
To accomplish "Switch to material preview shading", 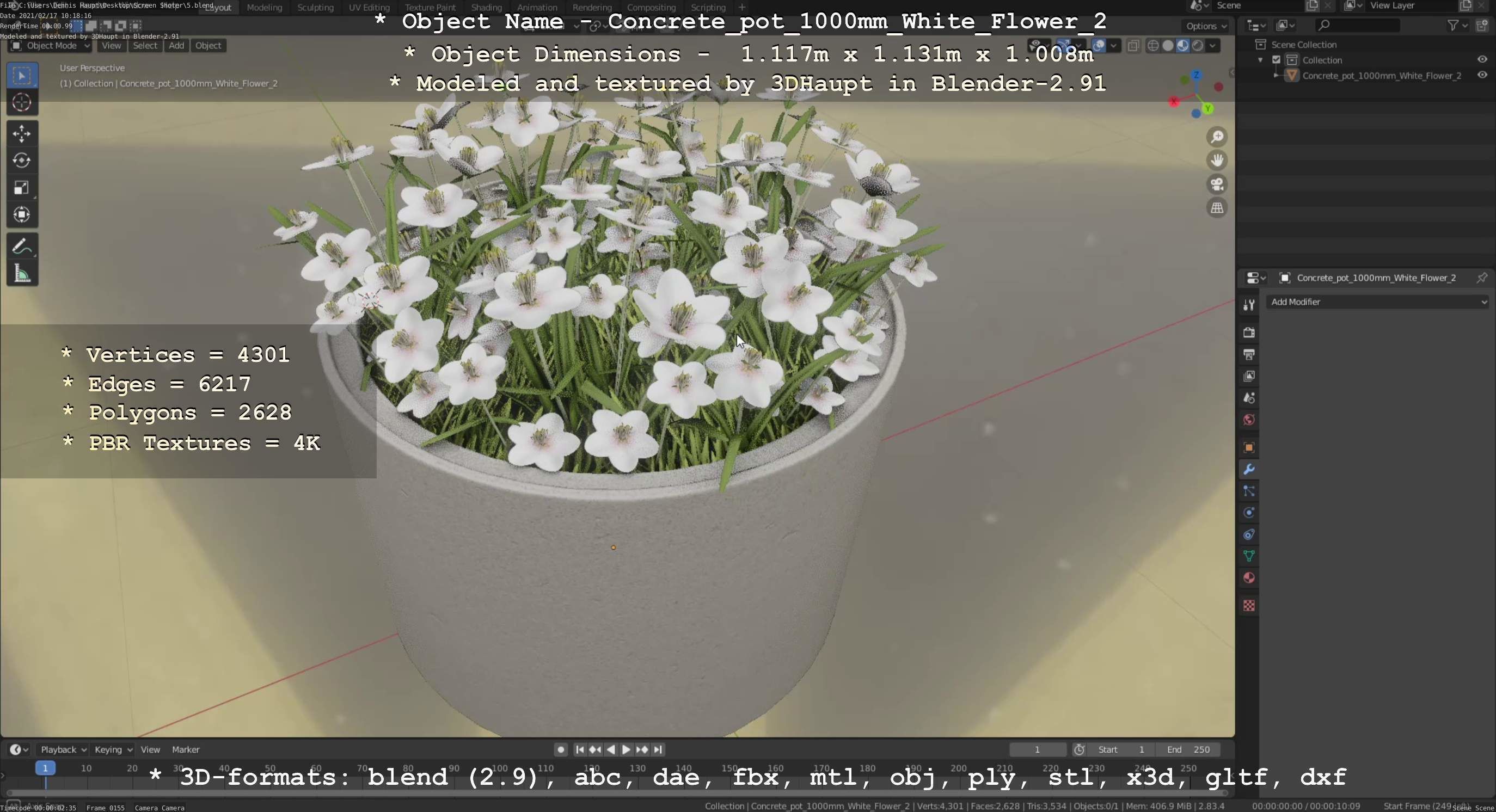I will pos(1183,46).
